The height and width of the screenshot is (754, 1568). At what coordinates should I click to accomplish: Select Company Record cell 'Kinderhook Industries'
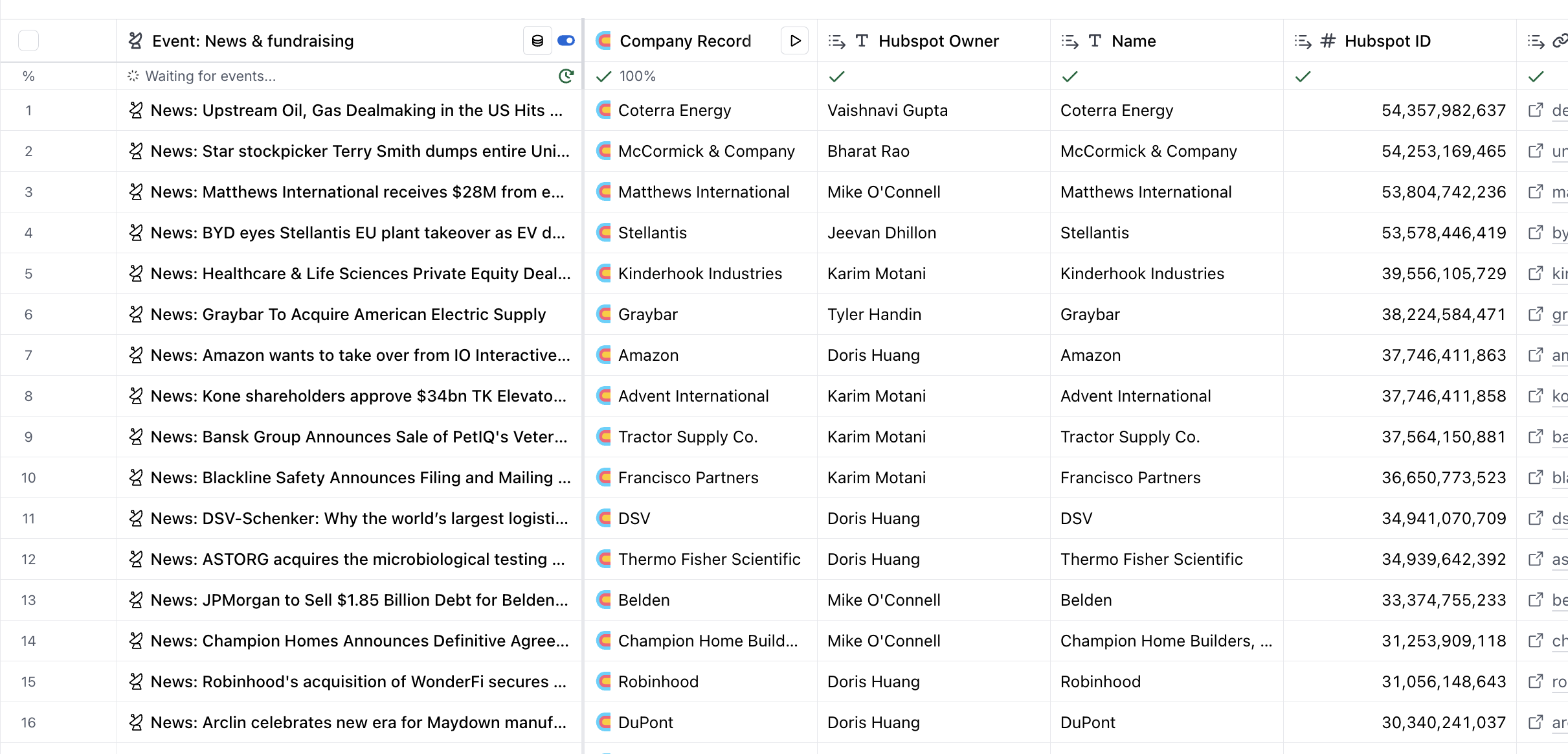point(700,273)
